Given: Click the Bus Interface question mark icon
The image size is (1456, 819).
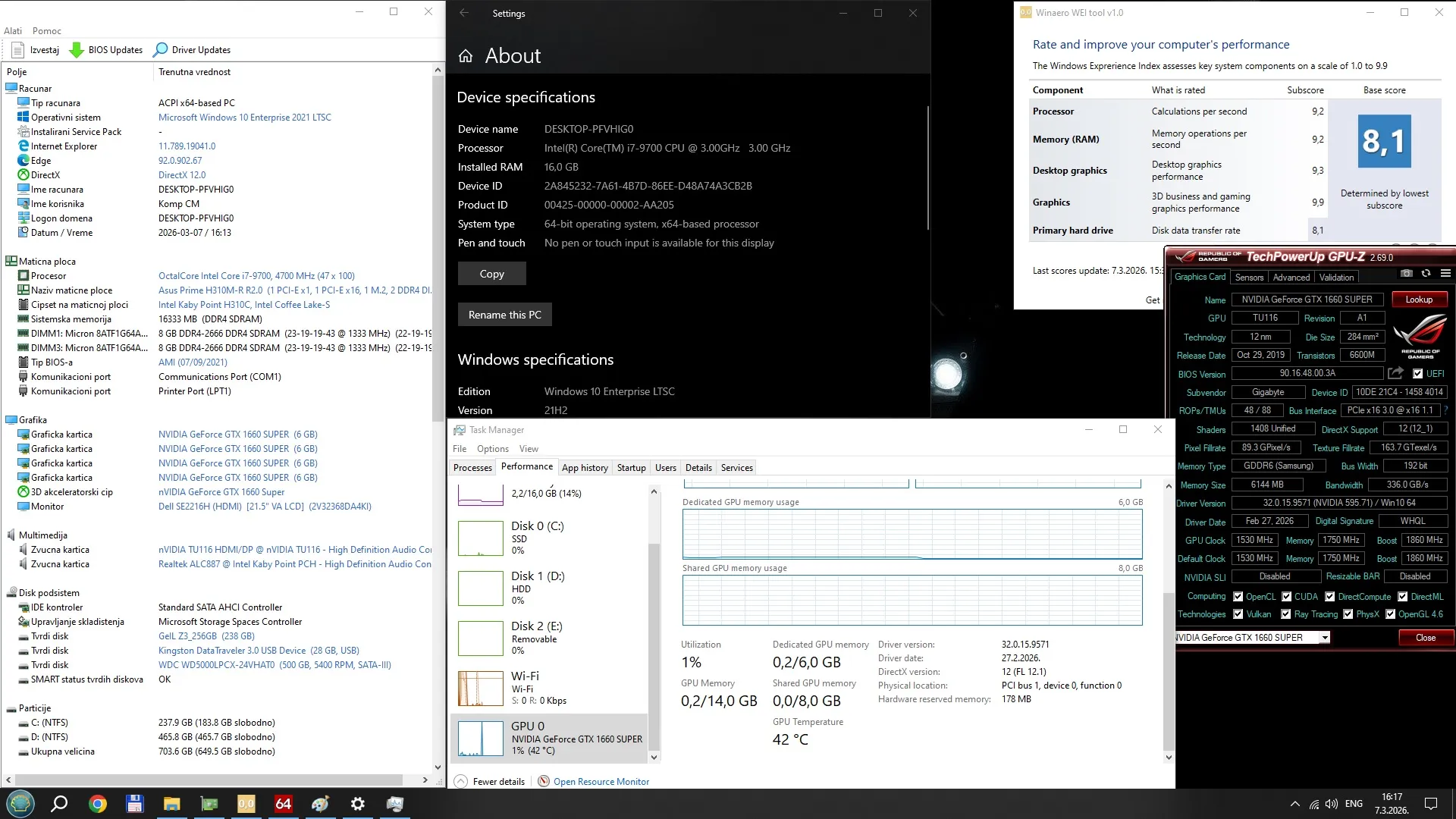Looking at the screenshot, I should (x=1445, y=410).
